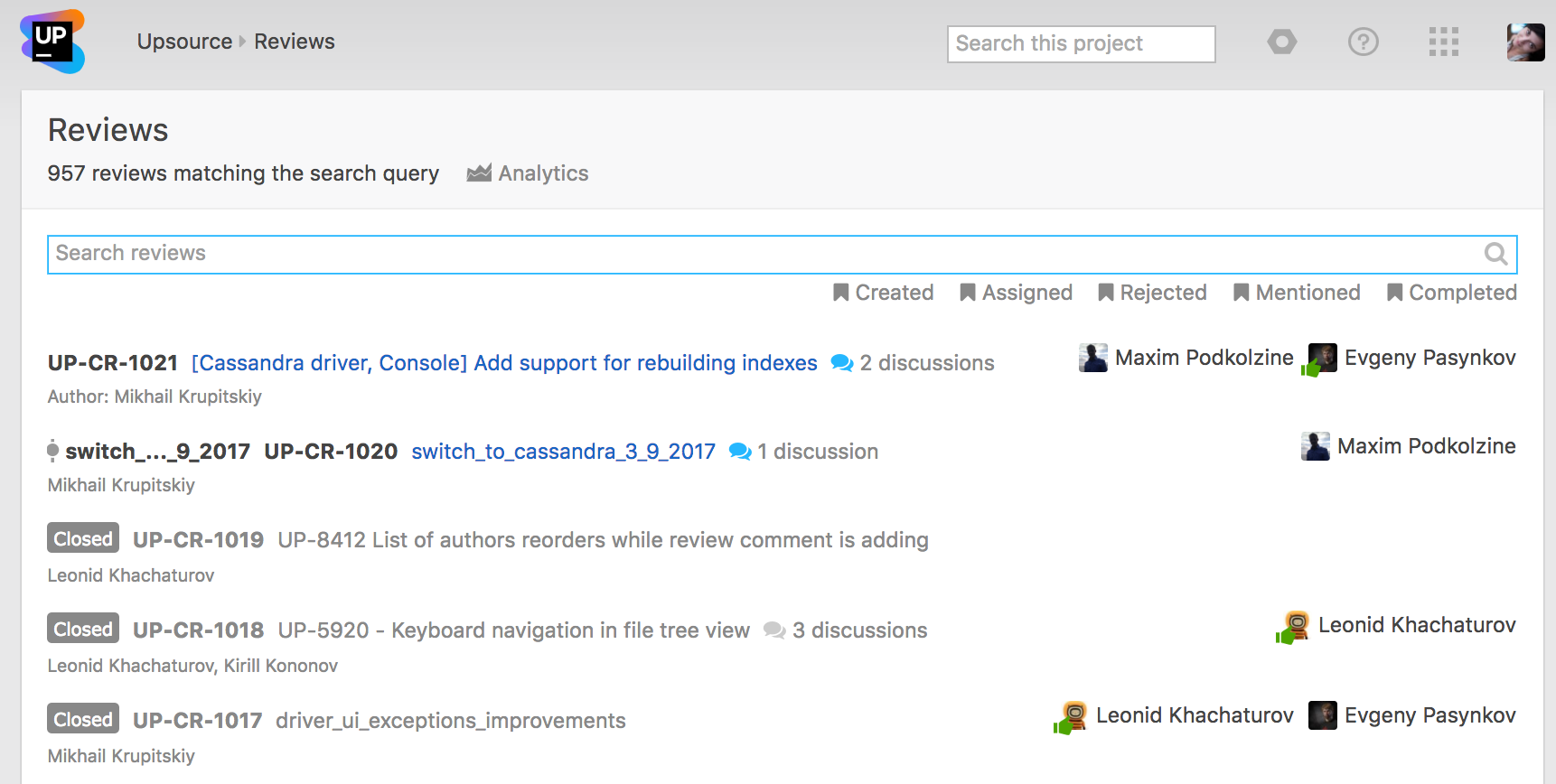
Task: Open the user profile avatar
Action: [1525, 42]
